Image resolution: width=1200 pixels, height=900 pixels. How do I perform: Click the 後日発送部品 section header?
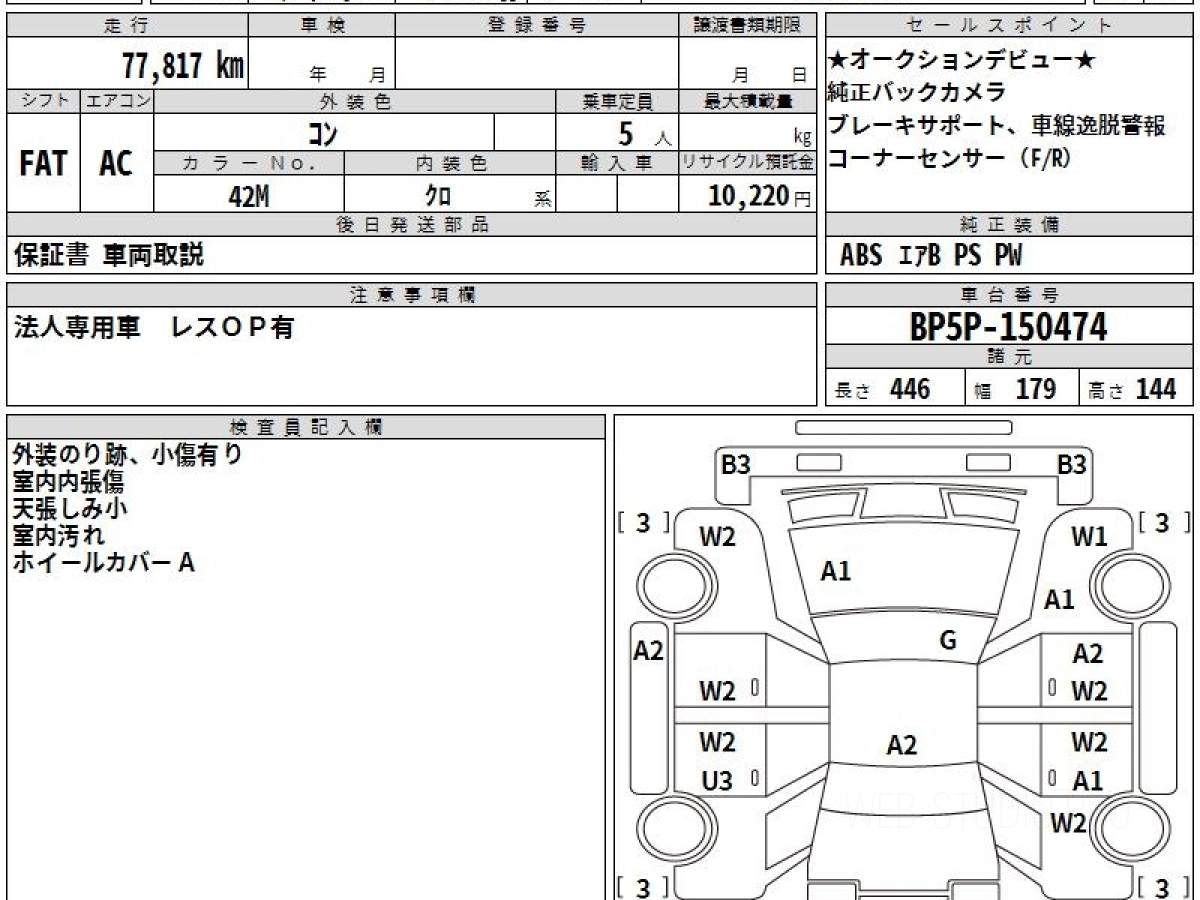(412, 225)
